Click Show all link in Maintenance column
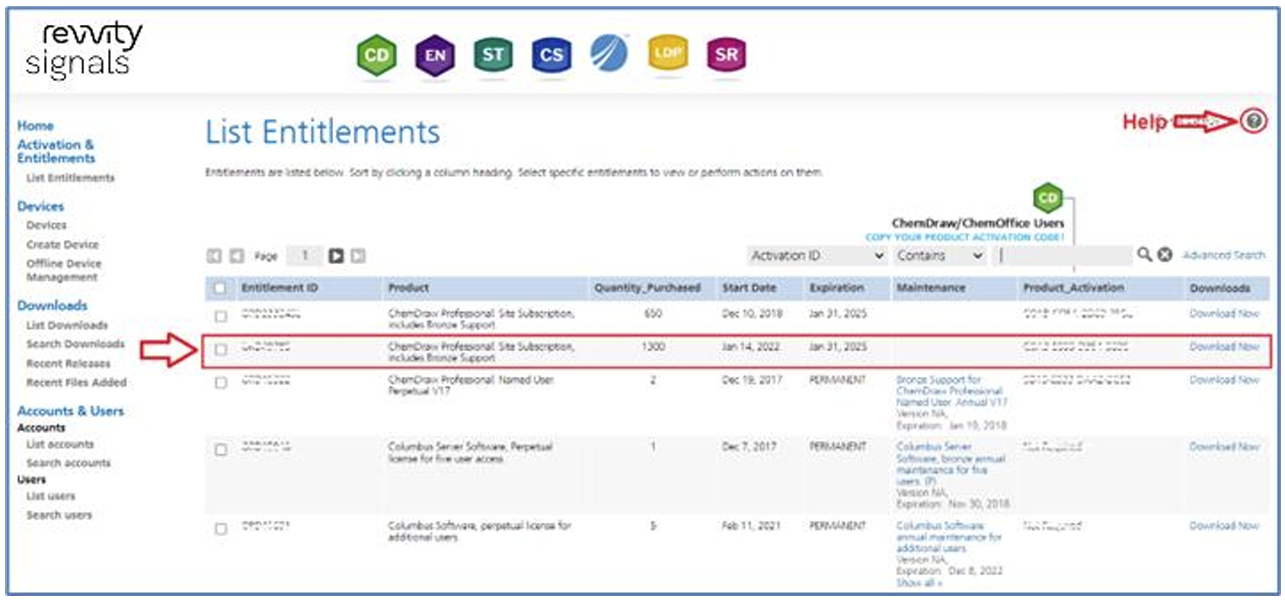The height and width of the screenshot is (601, 1285). point(919,582)
